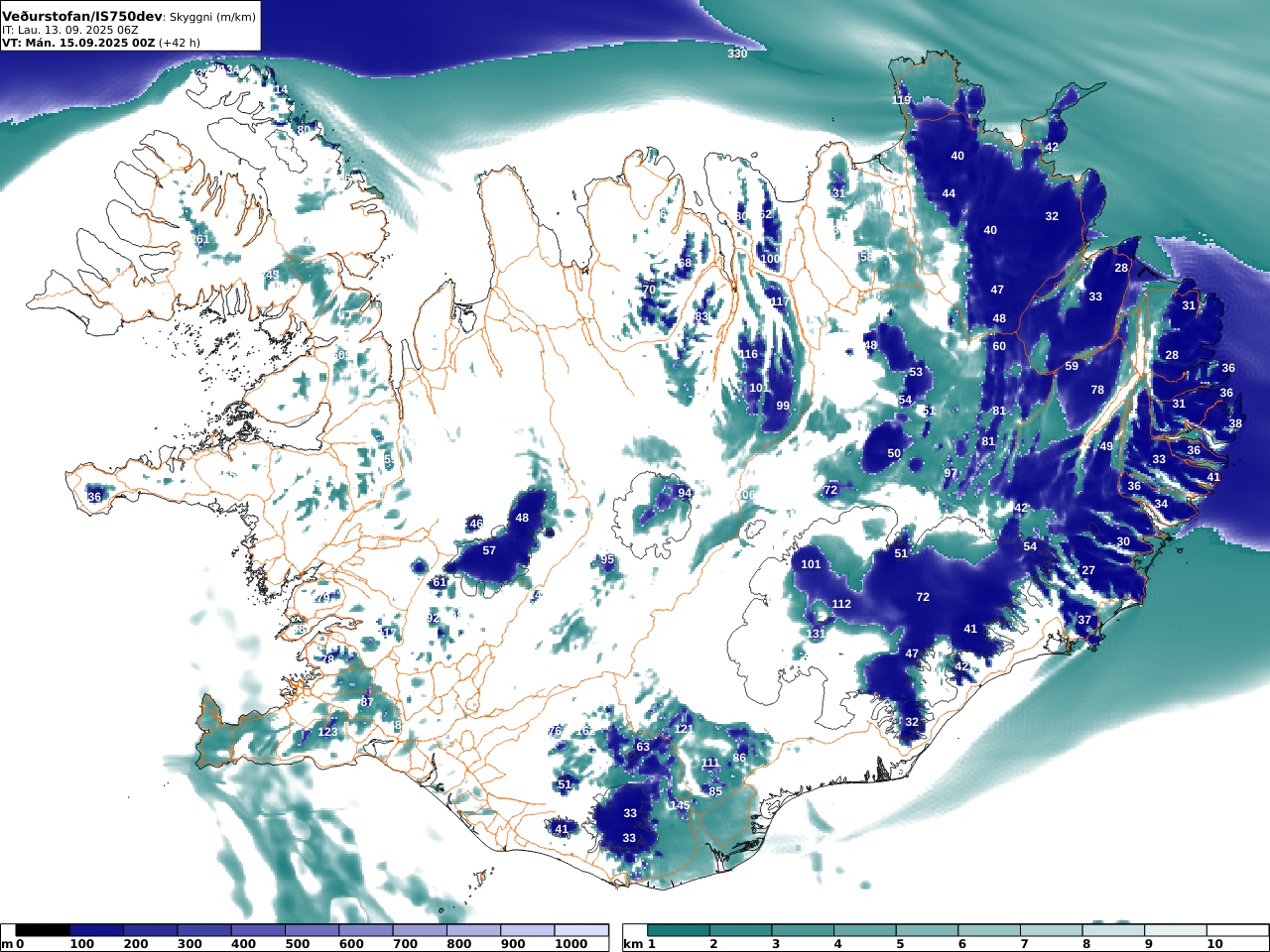This screenshot has width=1270, height=952.
Task: Click visibility value 131 on Vatnajökull
Action: (x=816, y=634)
